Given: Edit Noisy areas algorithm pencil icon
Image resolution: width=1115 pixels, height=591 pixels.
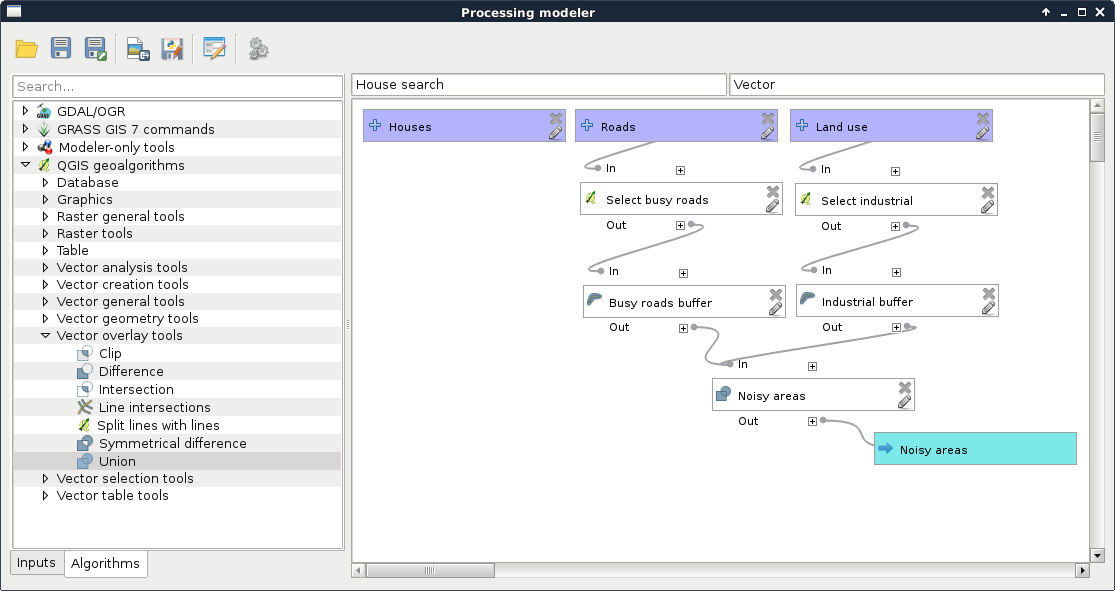Looking at the screenshot, I should pos(905,402).
